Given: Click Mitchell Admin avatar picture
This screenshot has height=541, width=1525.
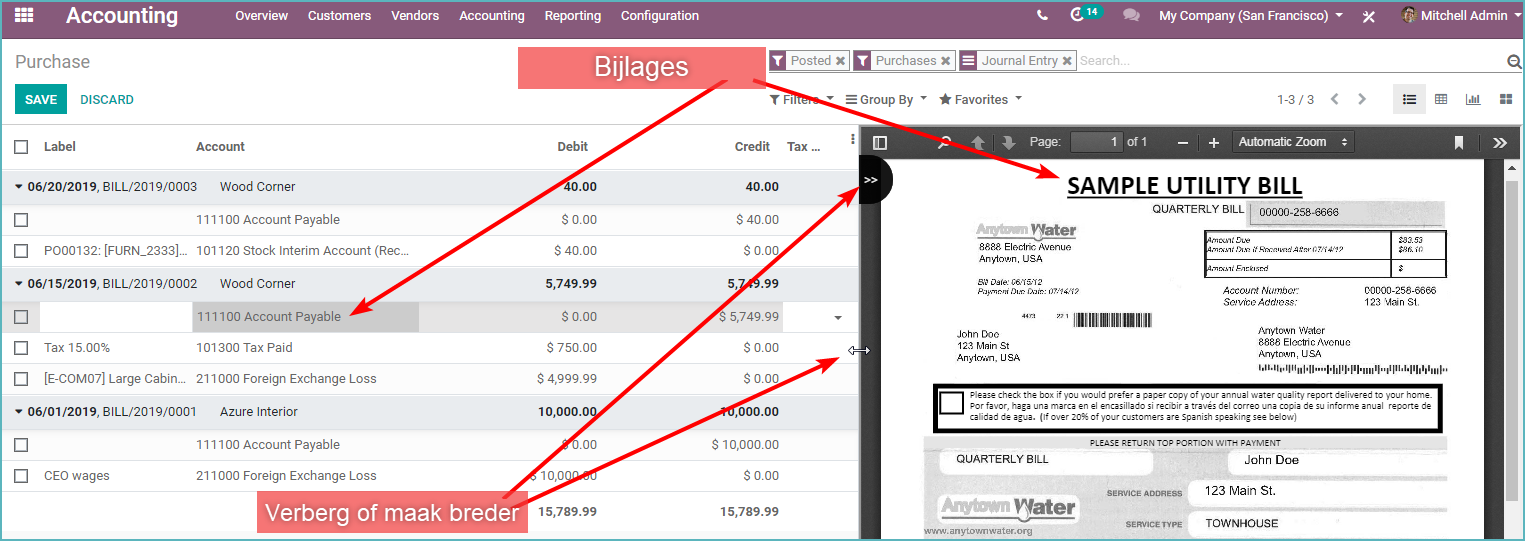Looking at the screenshot, I should pos(1410,16).
